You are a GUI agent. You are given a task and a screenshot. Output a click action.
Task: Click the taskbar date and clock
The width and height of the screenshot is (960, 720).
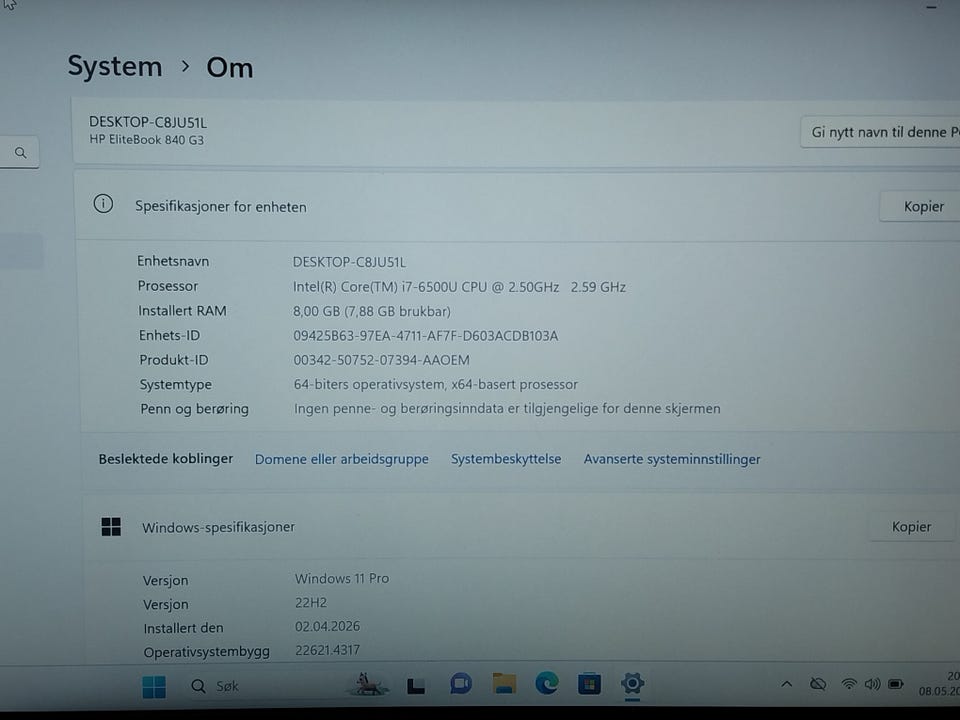(x=939, y=684)
